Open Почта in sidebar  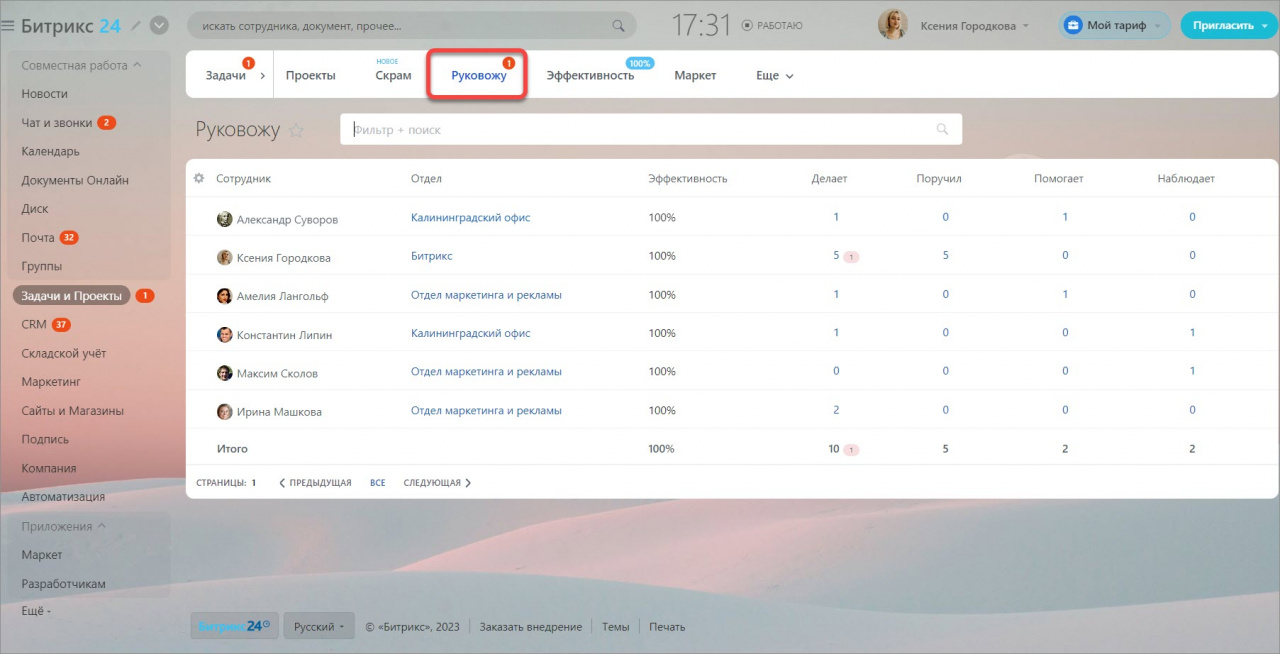(38, 237)
